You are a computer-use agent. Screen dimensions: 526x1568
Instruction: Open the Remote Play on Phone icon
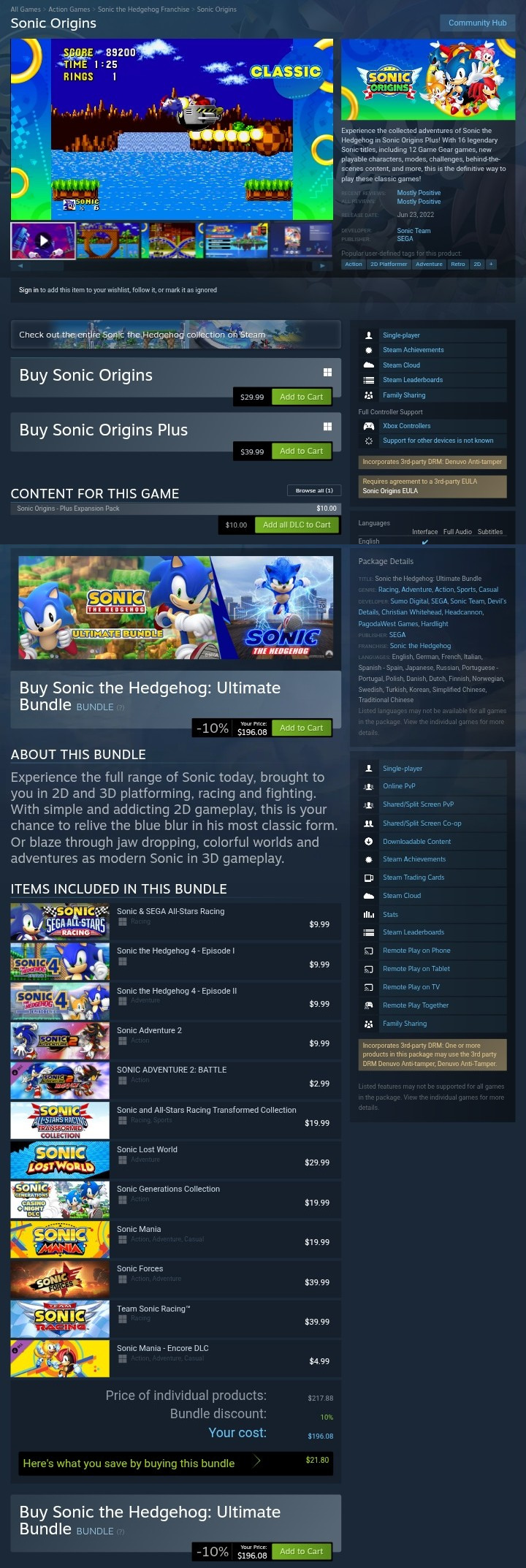click(x=369, y=951)
